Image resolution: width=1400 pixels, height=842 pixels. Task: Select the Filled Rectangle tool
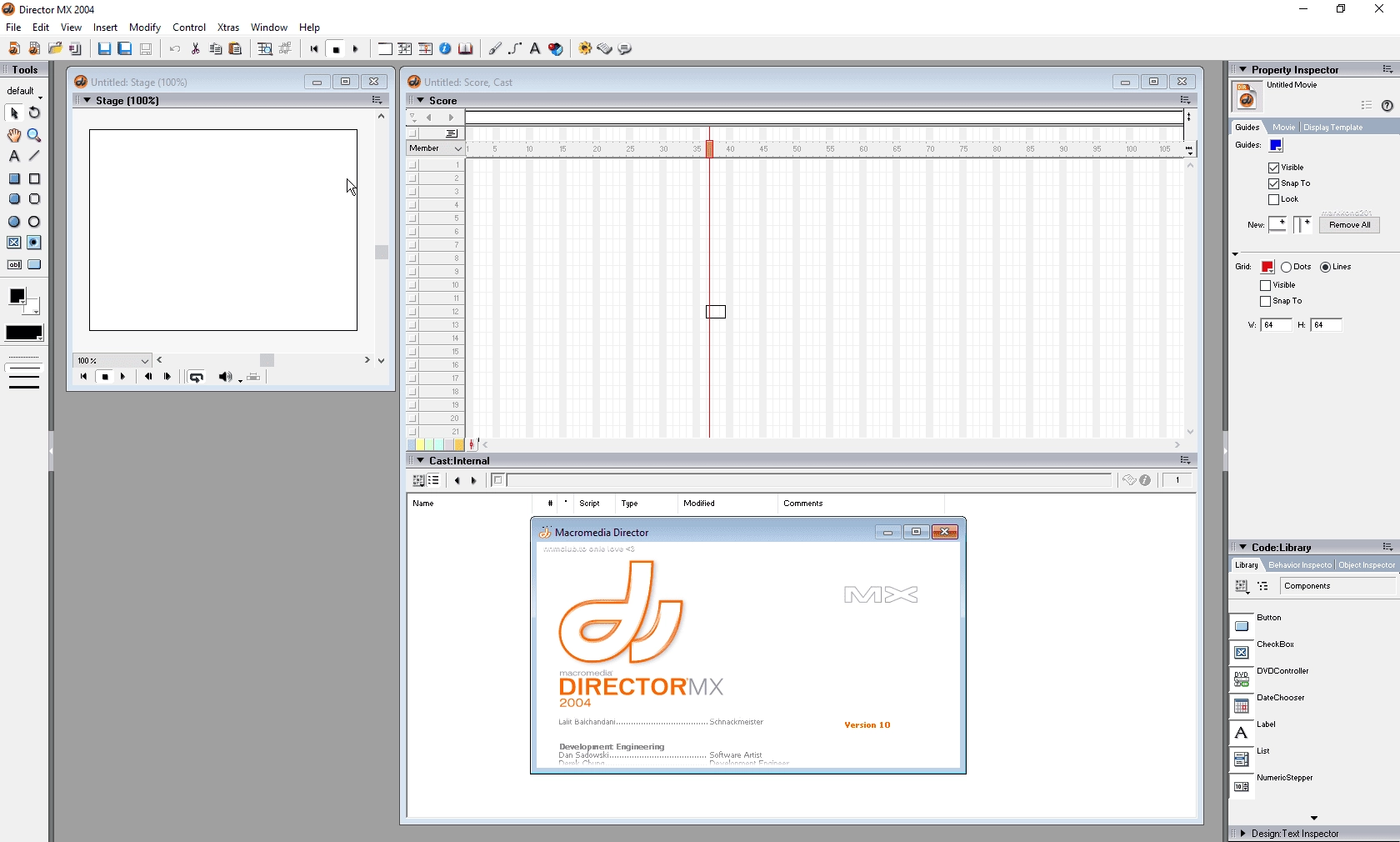(x=14, y=179)
